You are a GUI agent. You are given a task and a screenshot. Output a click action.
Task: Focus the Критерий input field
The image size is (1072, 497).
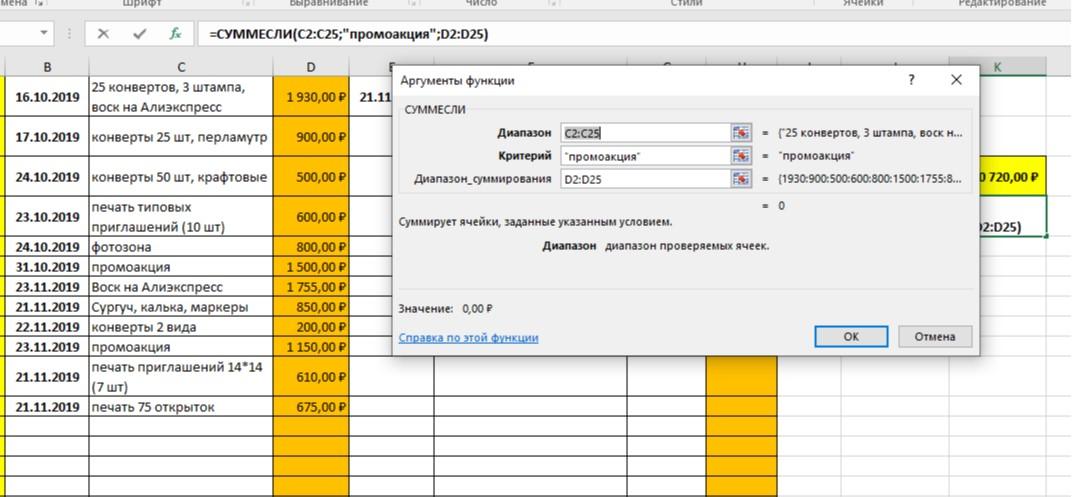tap(645, 156)
